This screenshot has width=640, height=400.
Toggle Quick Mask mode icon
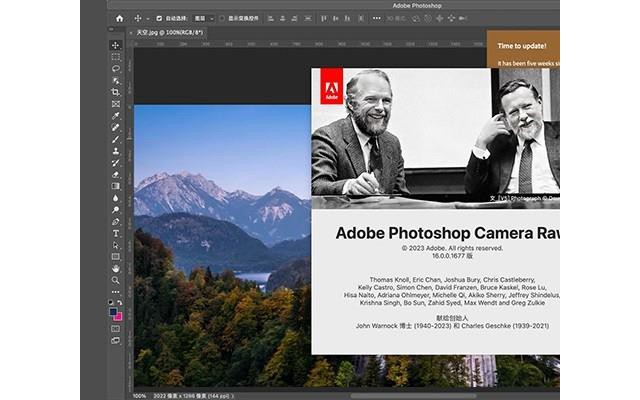[x=116, y=329]
